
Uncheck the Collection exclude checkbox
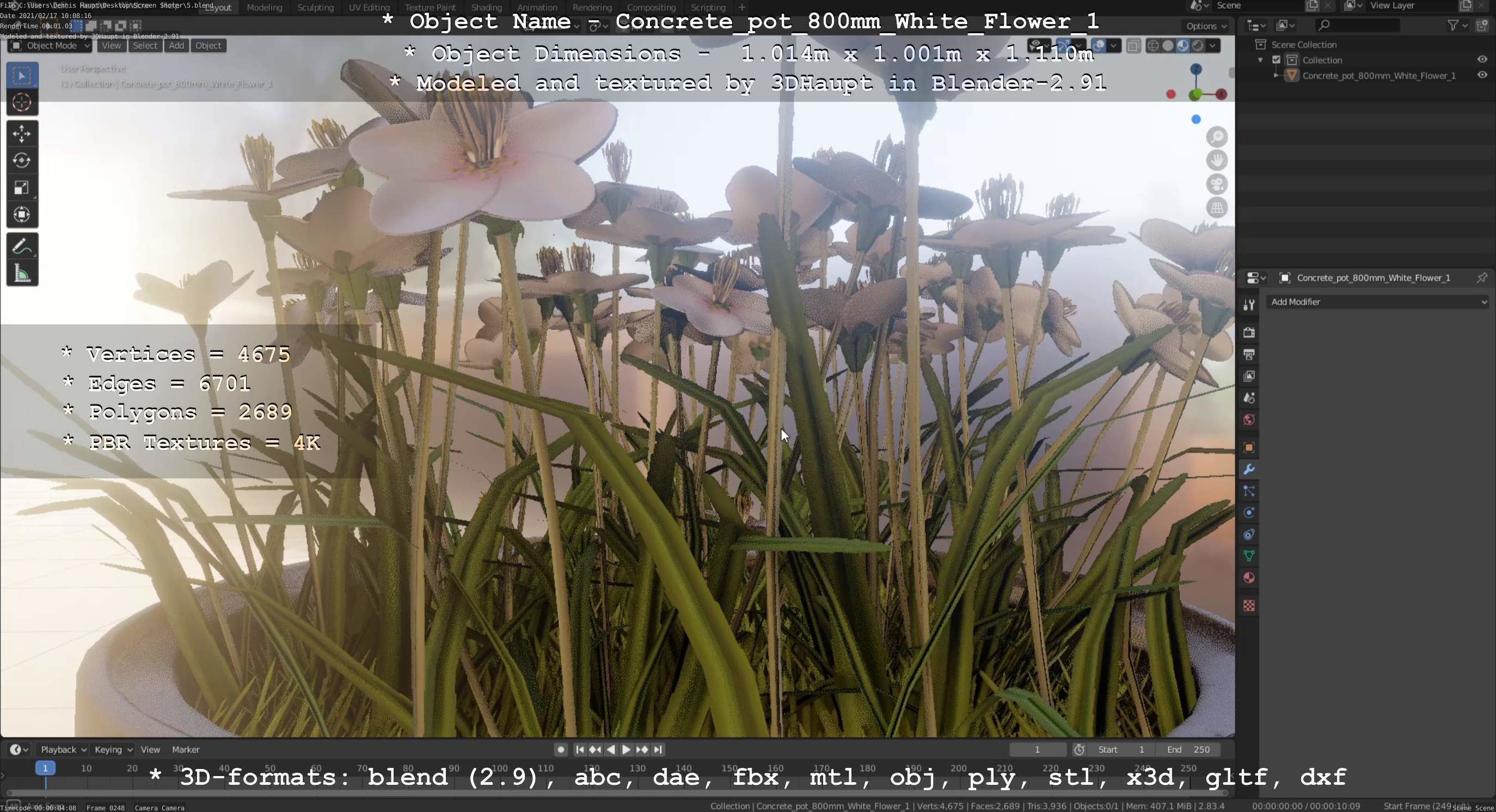pos(1276,60)
